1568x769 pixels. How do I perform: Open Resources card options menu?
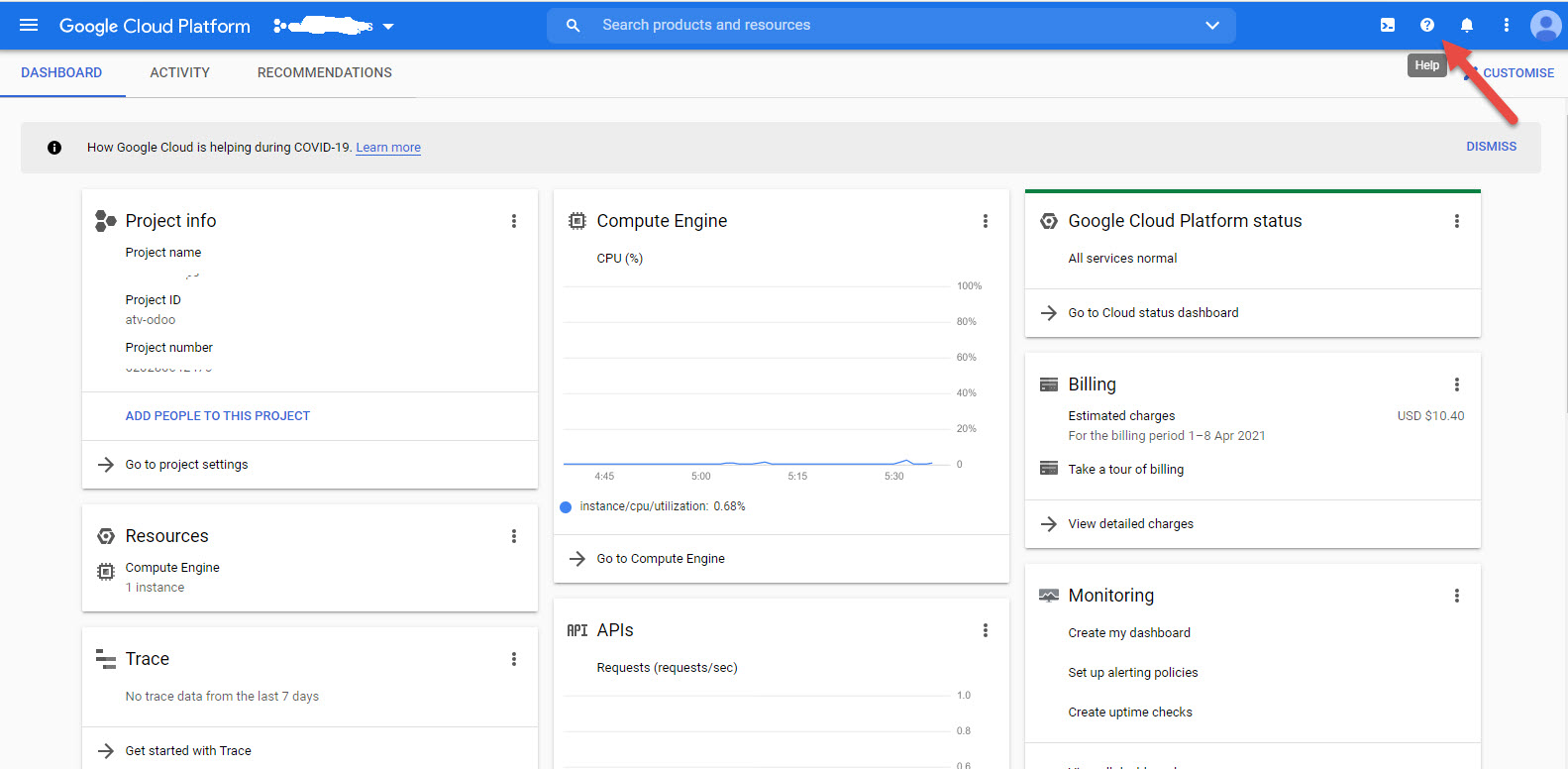point(514,536)
